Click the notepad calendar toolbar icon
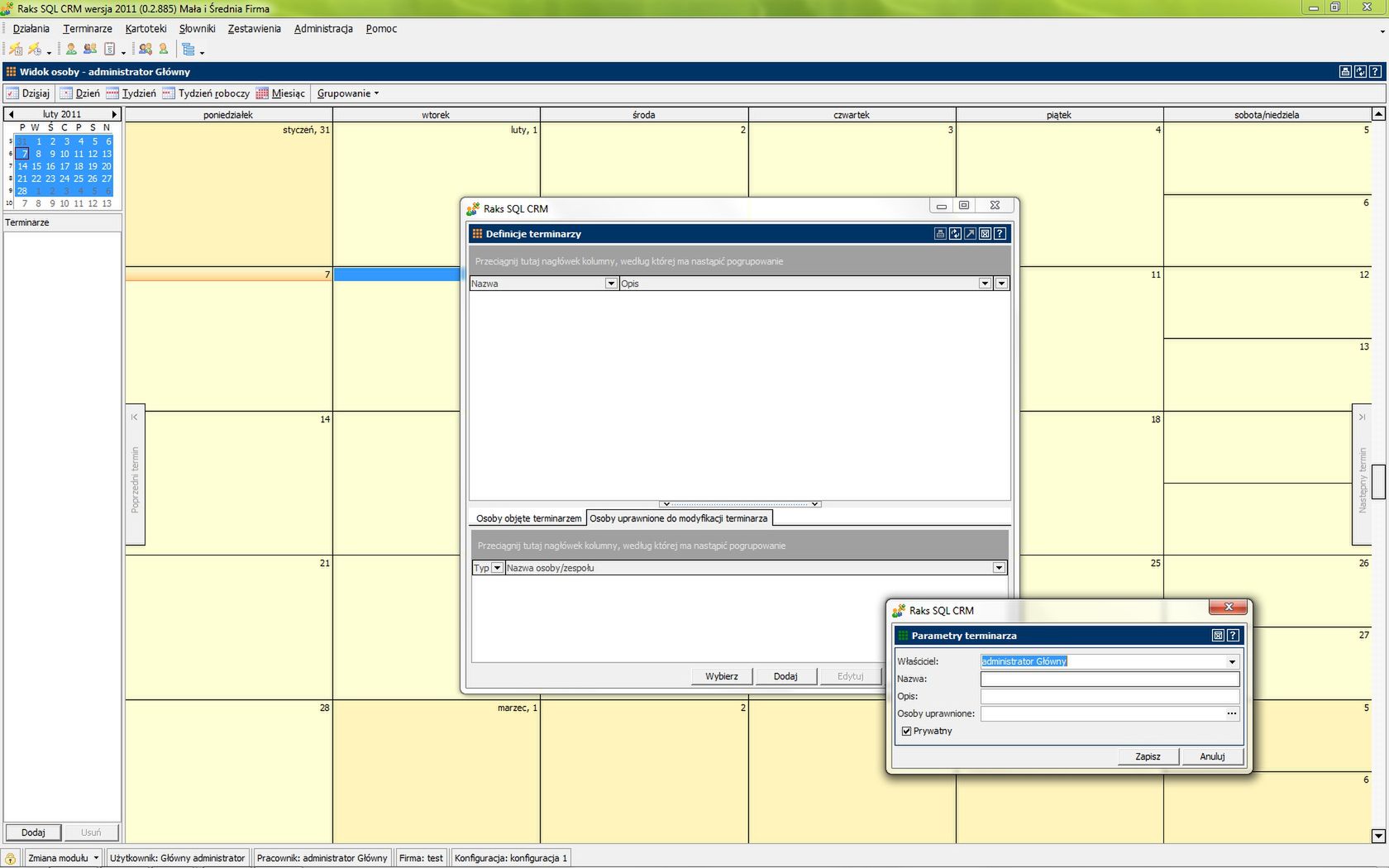Image resolution: width=1389 pixels, height=868 pixels. [109, 50]
